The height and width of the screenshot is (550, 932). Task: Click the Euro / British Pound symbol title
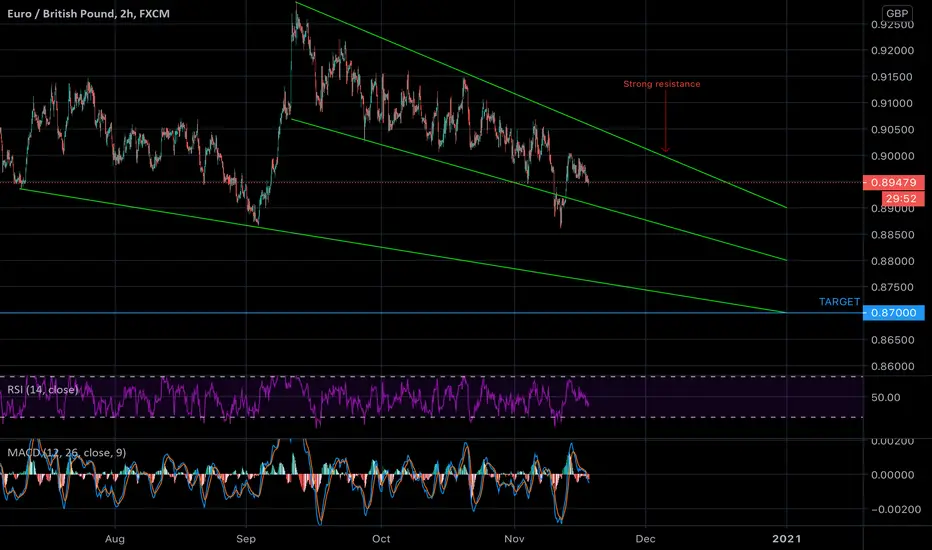pos(89,13)
